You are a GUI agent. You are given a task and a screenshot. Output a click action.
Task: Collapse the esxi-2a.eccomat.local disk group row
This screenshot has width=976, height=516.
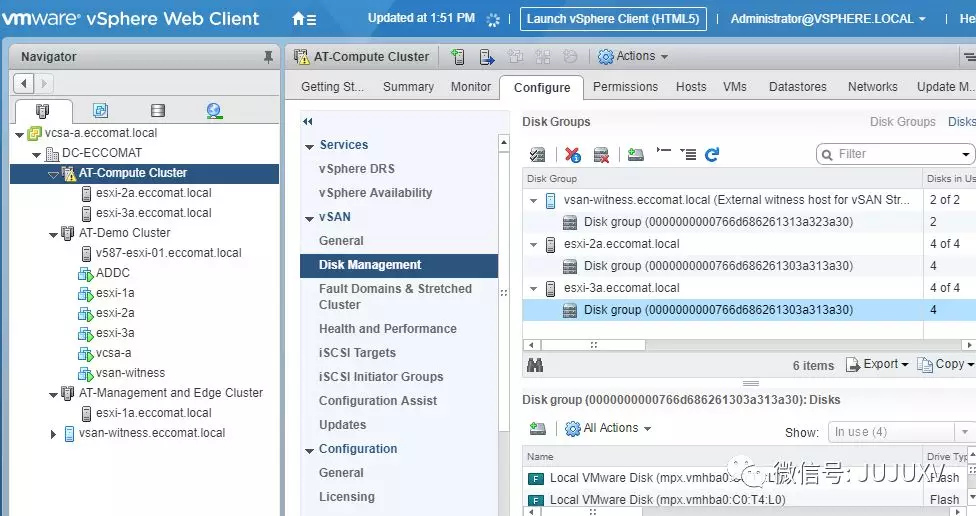click(x=533, y=245)
